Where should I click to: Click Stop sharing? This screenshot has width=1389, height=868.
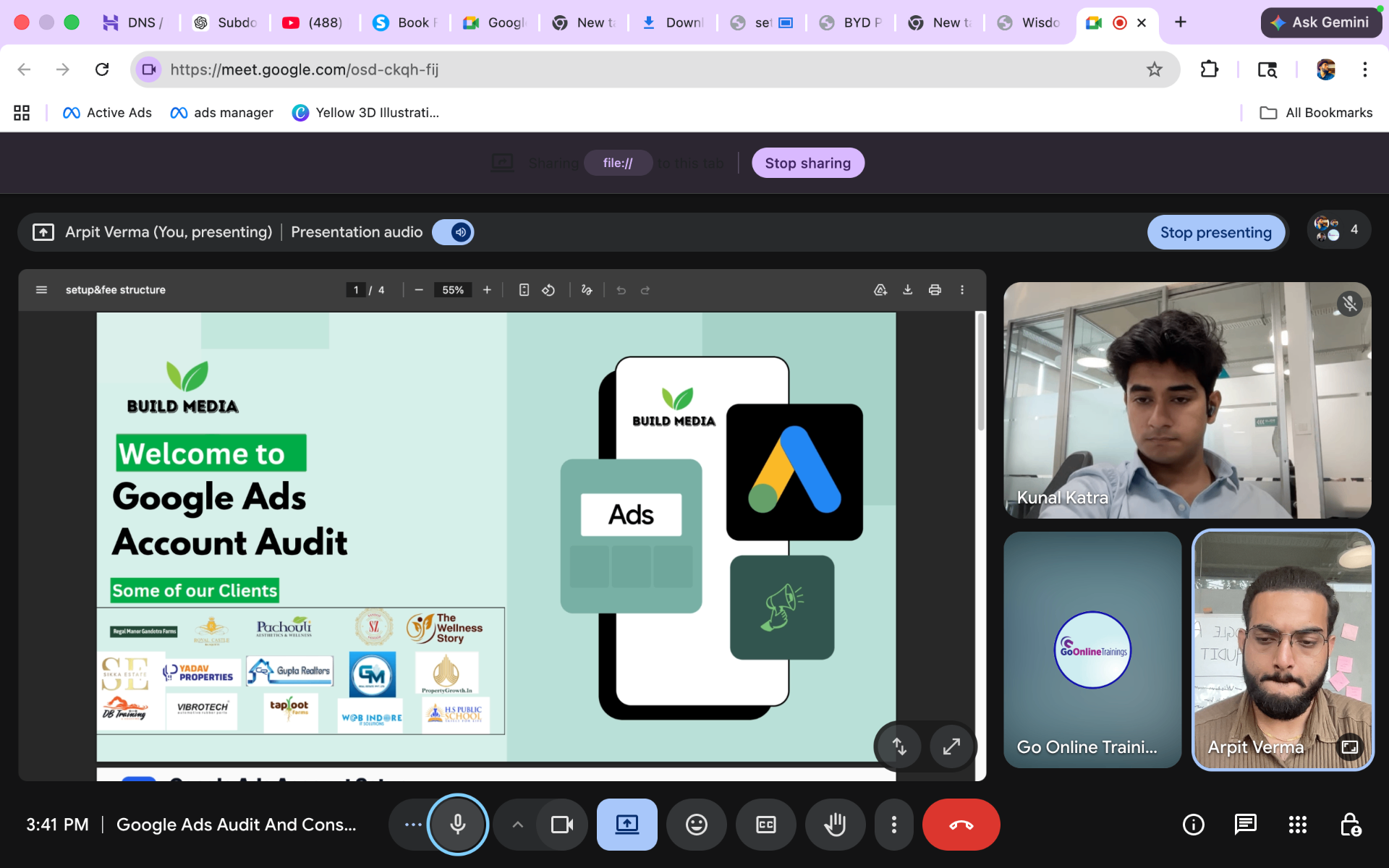point(807,163)
